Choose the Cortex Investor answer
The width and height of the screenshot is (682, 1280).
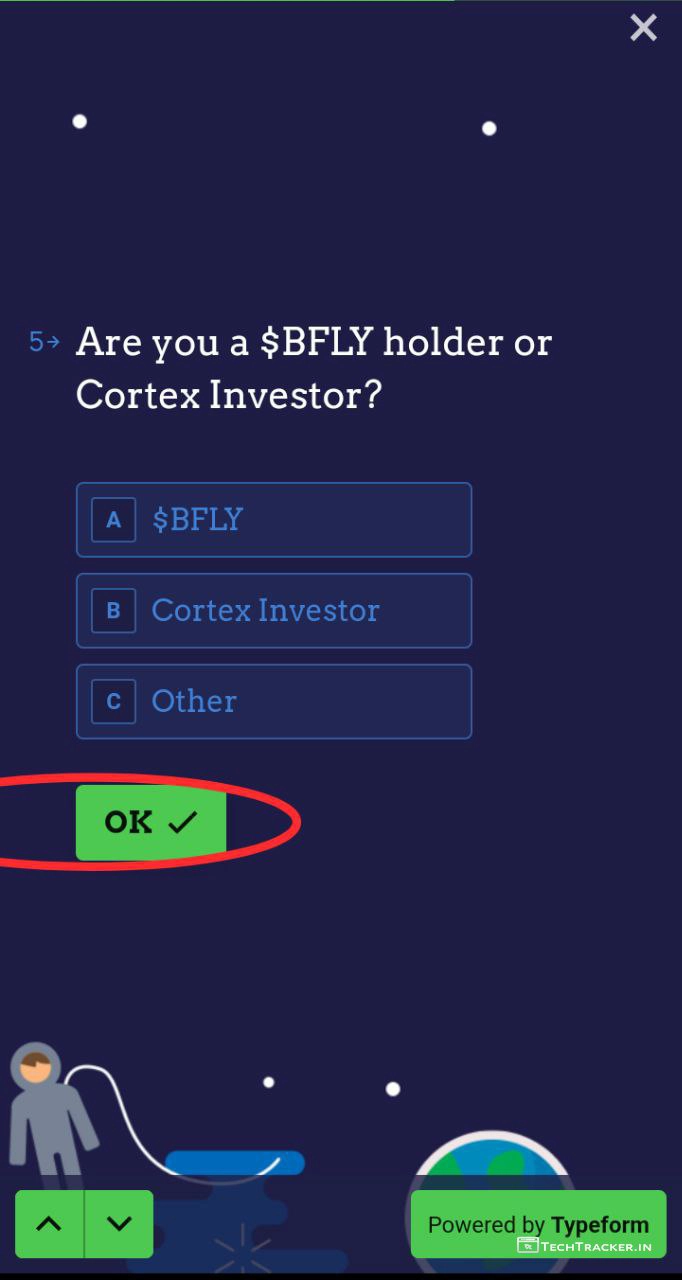click(x=273, y=611)
